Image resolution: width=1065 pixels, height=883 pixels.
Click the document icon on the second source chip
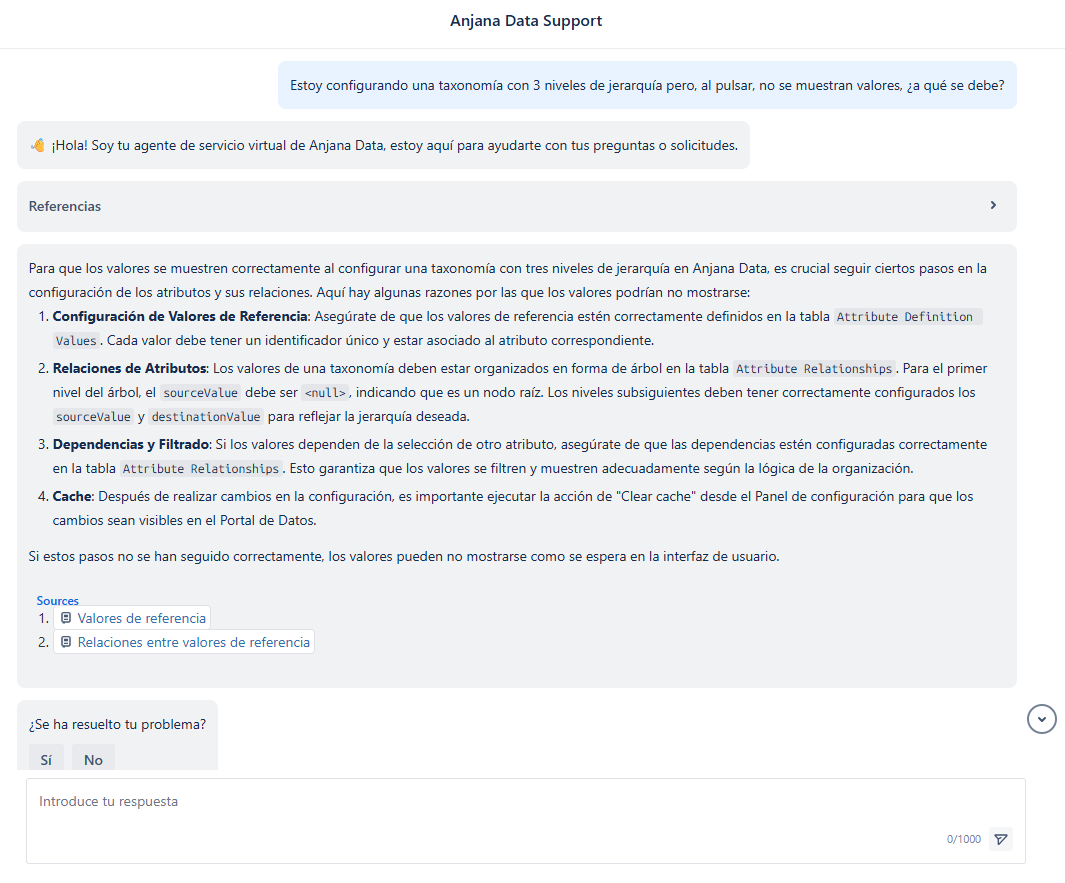pyautogui.click(x=64, y=641)
